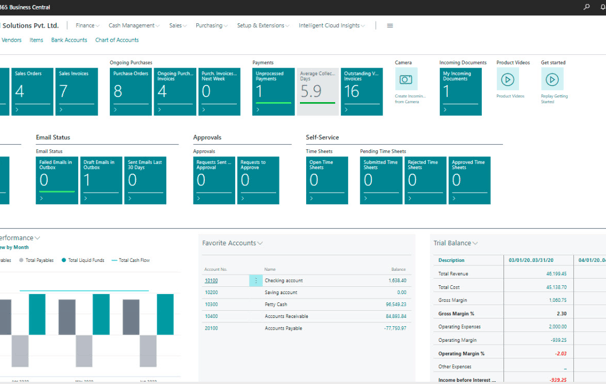Screen dimensions: 606x384
Task: Open the Average Collection Days tile
Action: (317, 92)
